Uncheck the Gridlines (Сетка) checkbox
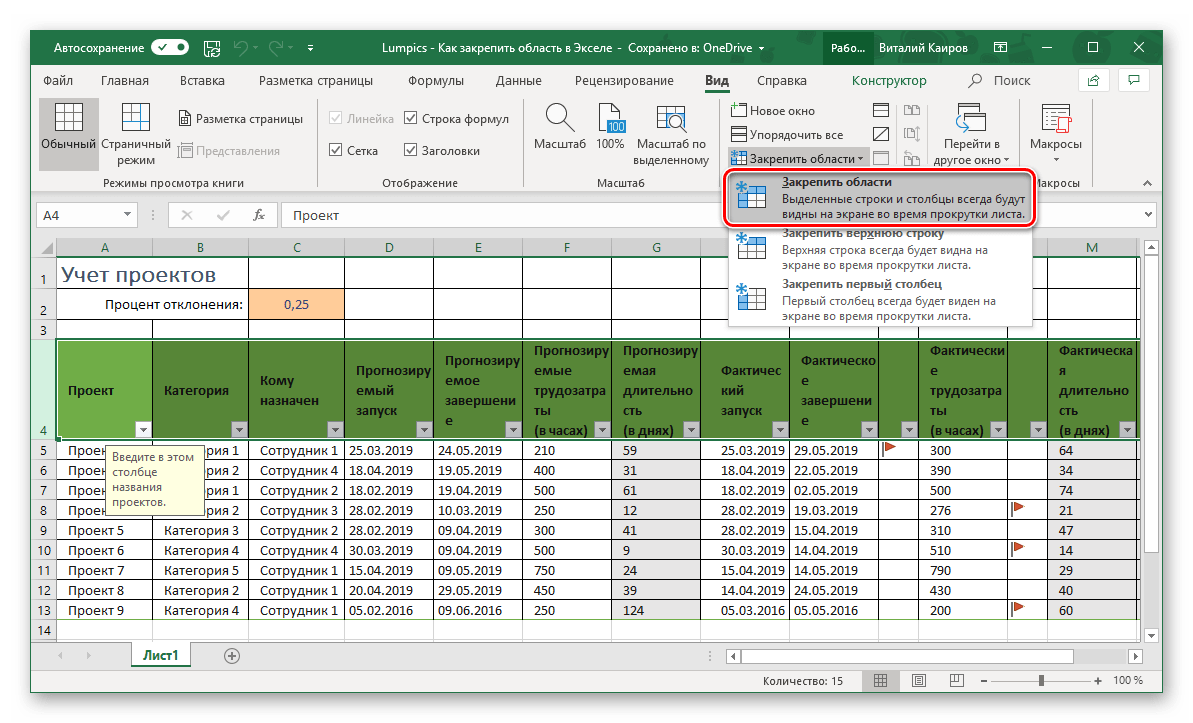The height and width of the screenshot is (723, 1193). pyautogui.click(x=336, y=151)
